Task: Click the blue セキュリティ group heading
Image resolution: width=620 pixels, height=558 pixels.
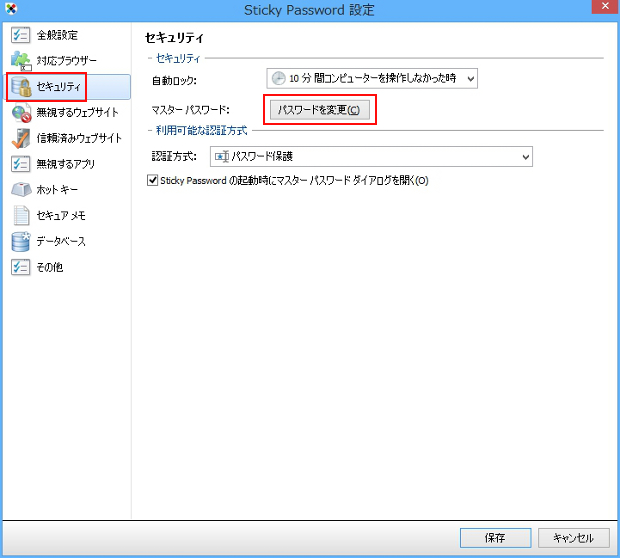Action: (178, 59)
